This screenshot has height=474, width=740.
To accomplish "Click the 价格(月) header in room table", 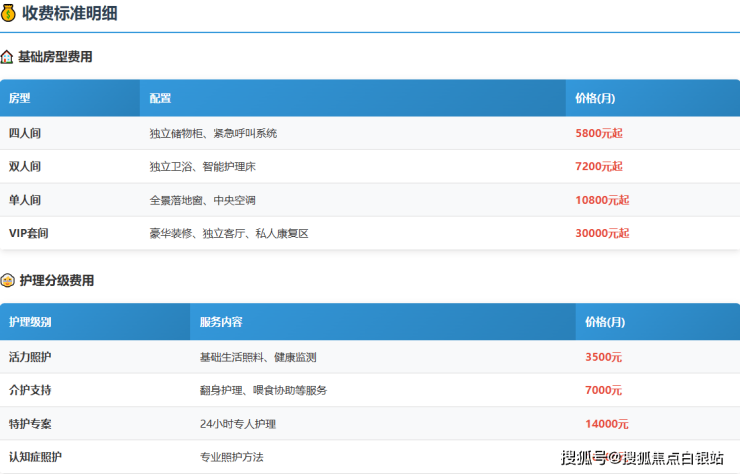I will [595, 98].
